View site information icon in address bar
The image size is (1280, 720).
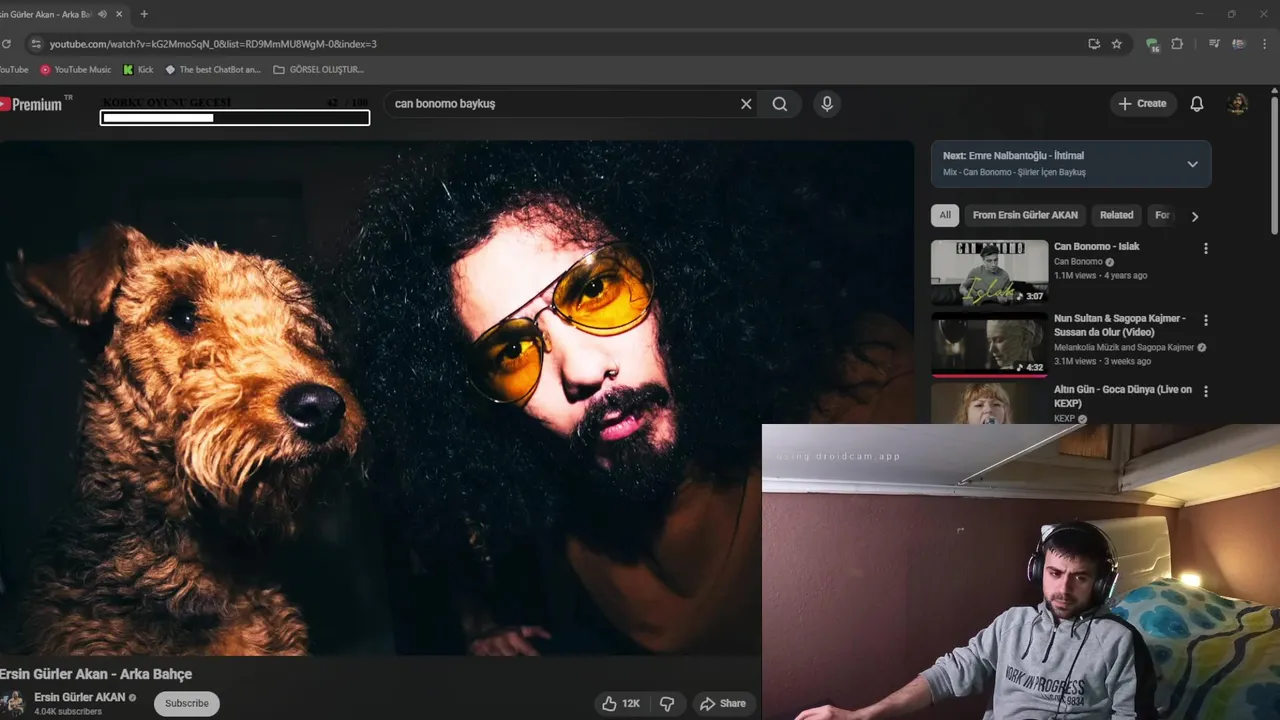click(36, 44)
